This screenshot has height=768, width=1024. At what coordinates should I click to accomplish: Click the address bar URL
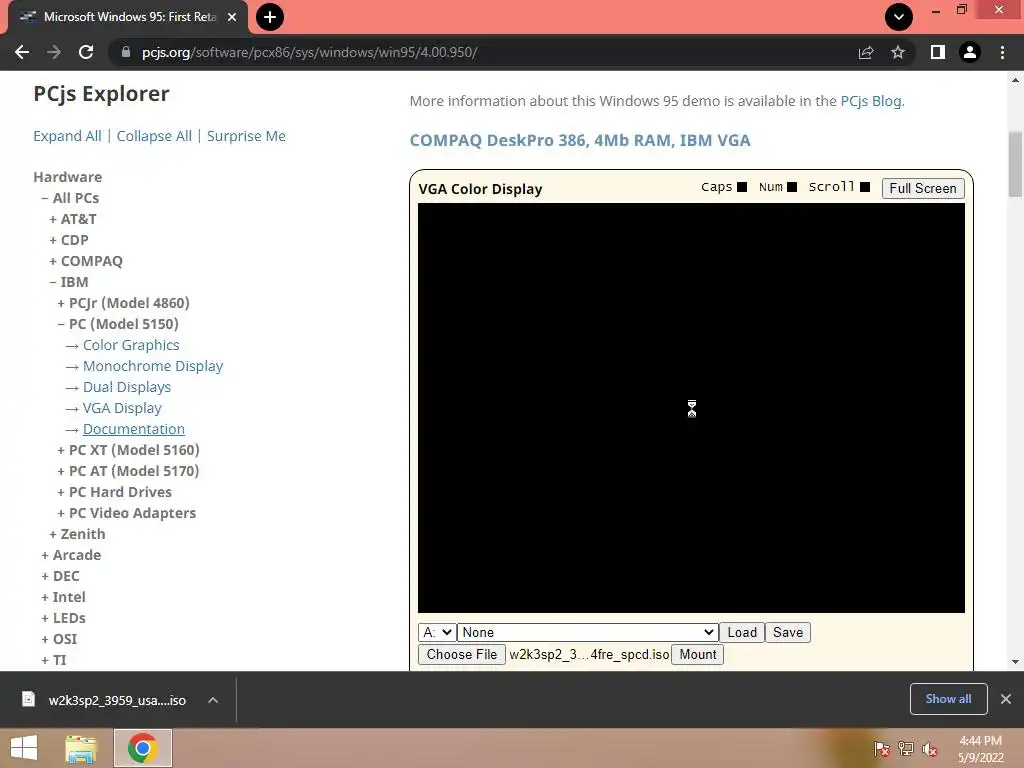click(310, 52)
